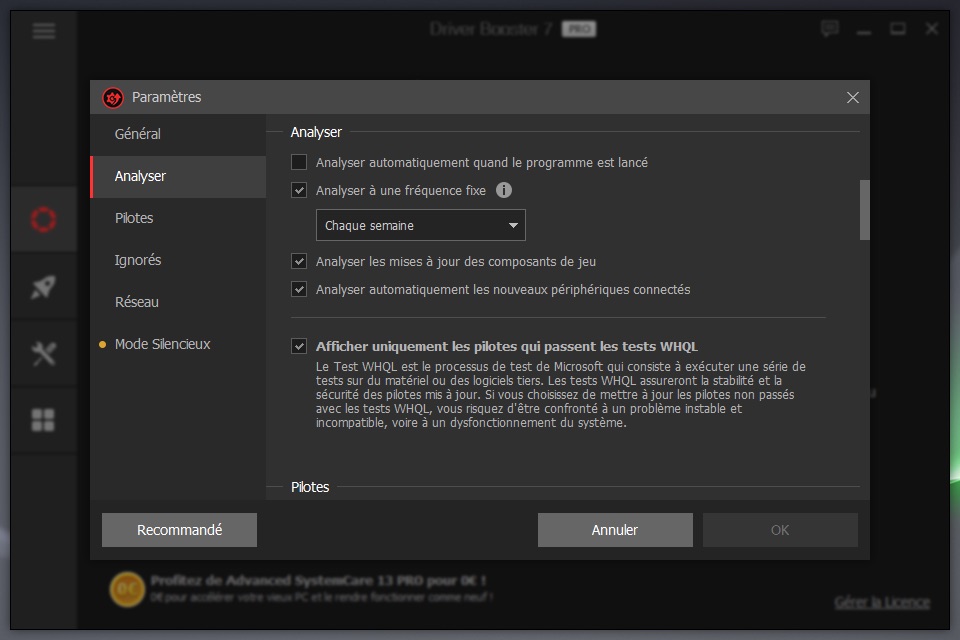Click the Analyser section heading in panel
Viewport: 960px width, 640px height.
tap(316, 132)
